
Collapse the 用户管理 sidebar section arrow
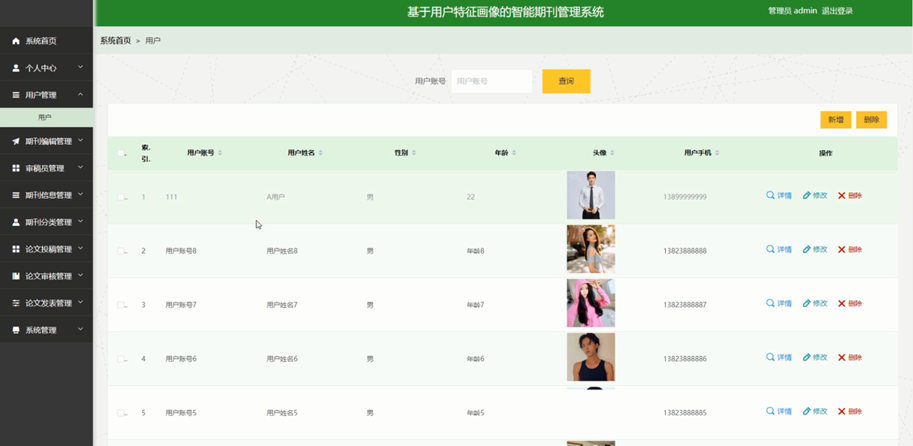tap(80, 95)
